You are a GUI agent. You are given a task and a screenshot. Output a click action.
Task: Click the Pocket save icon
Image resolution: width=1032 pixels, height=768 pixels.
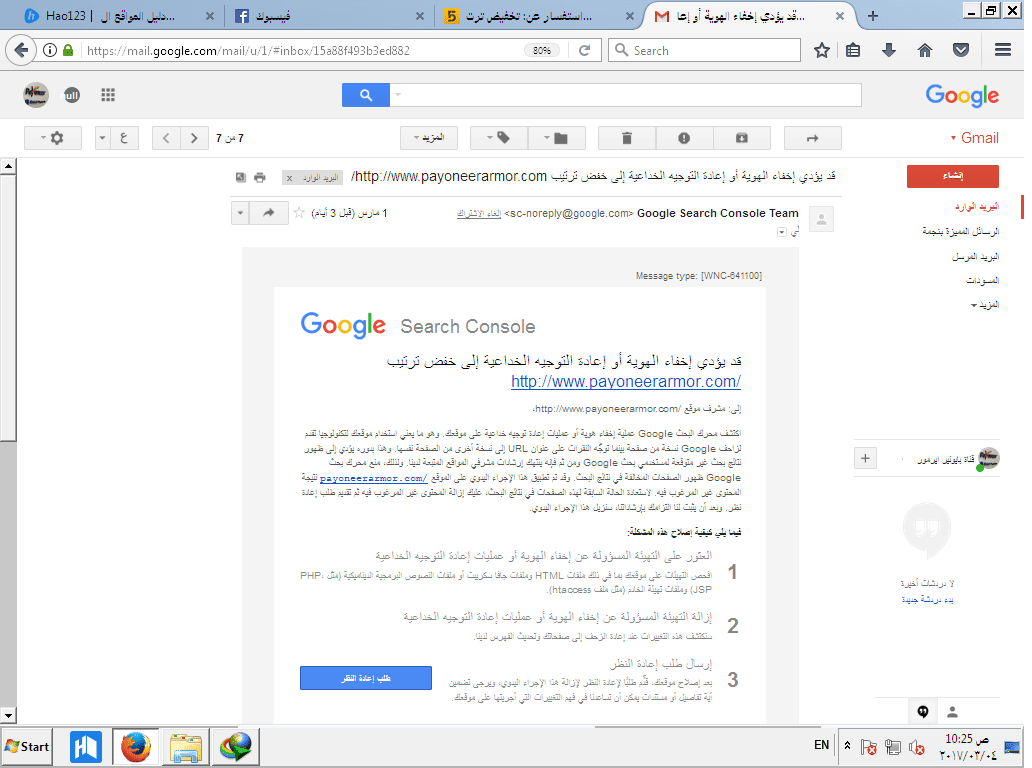click(x=961, y=51)
